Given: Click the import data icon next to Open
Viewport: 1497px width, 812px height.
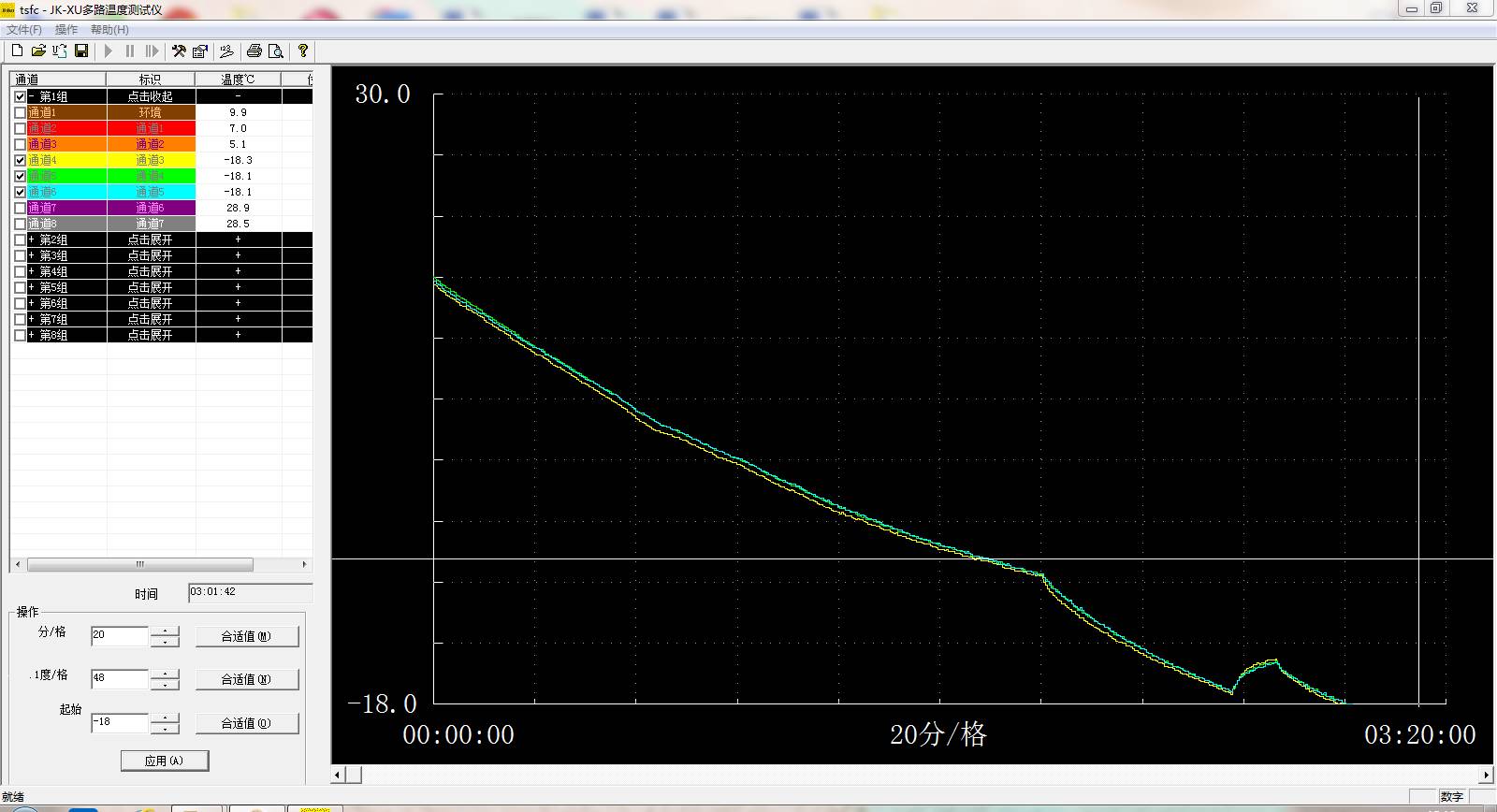Looking at the screenshot, I should (60, 51).
